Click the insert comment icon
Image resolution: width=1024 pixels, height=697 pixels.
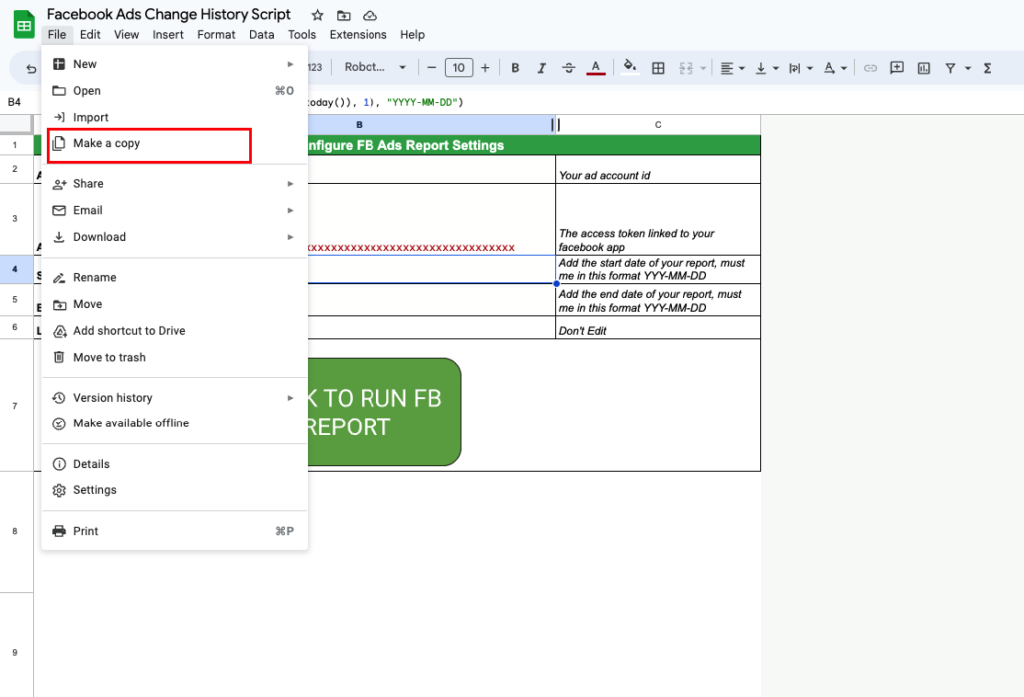click(897, 68)
